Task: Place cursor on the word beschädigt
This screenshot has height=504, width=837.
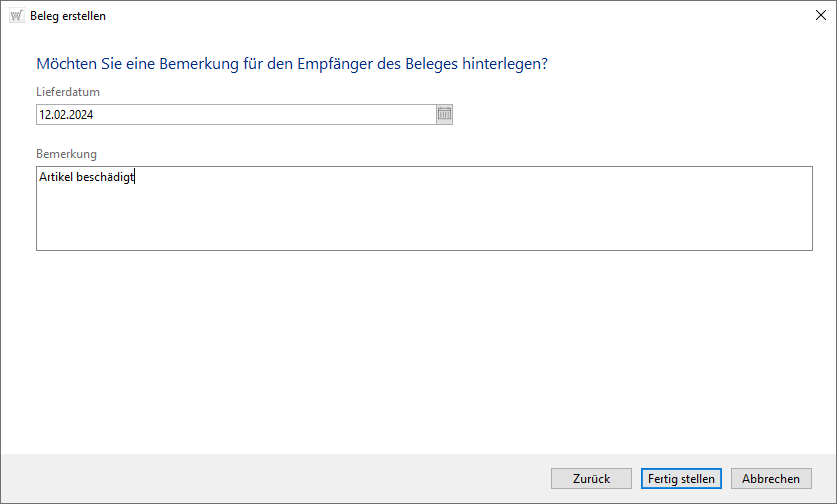Action: (x=105, y=178)
